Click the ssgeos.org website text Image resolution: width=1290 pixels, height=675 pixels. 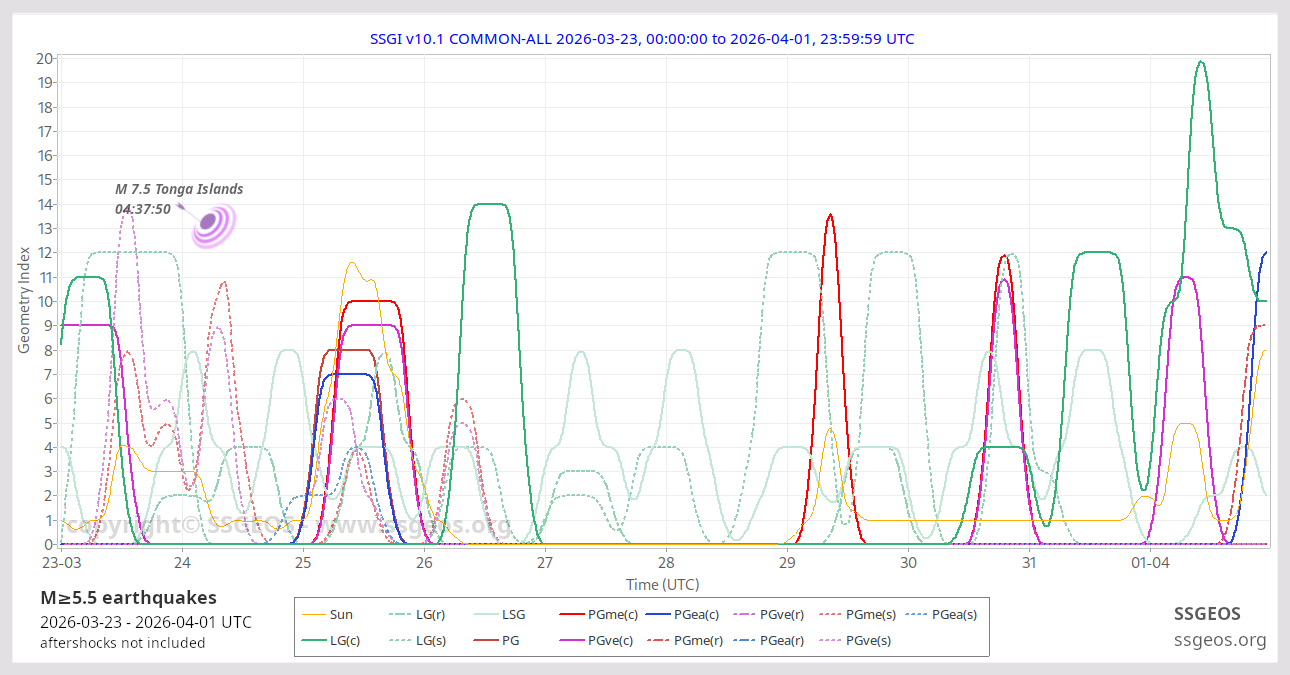1220,640
